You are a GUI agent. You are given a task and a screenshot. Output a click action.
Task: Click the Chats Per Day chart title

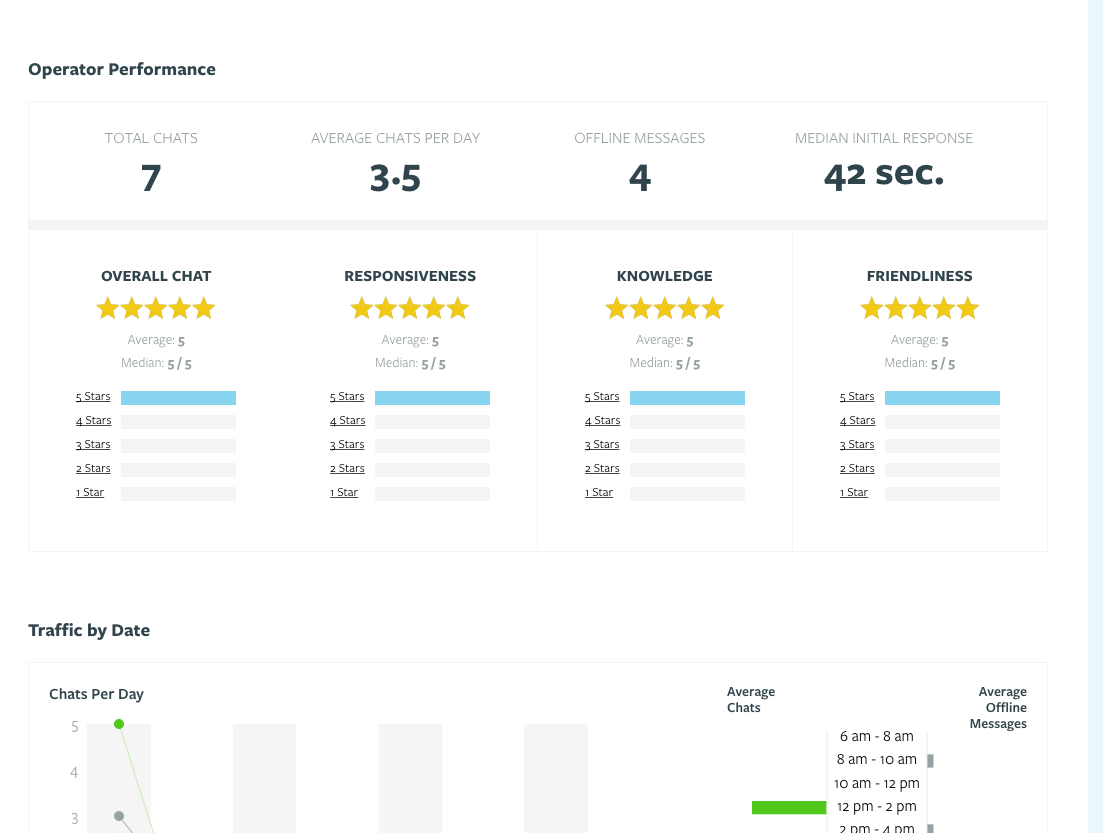pyautogui.click(x=96, y=694)
